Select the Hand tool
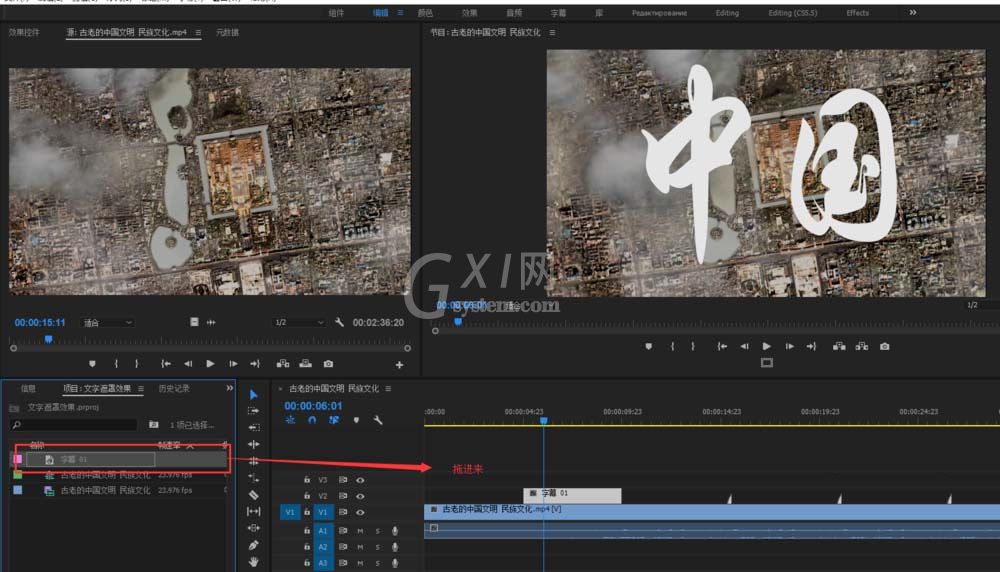The height and width of the screenshot is (572, 1000). click(x=253, y=562)
